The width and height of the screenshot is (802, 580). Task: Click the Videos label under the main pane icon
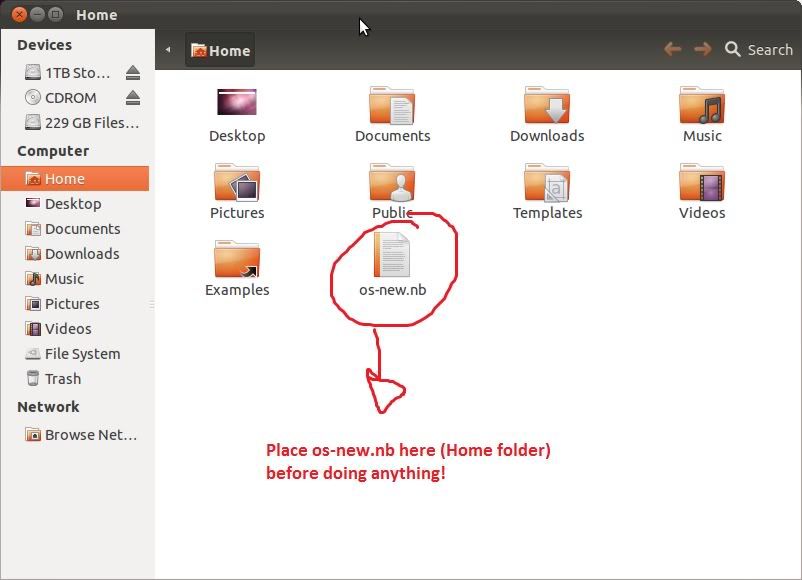(702, 213)
